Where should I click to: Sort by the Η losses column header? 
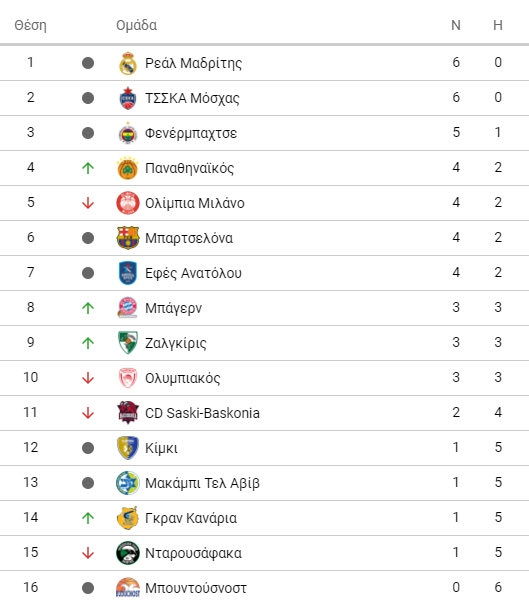click(498, 25)
